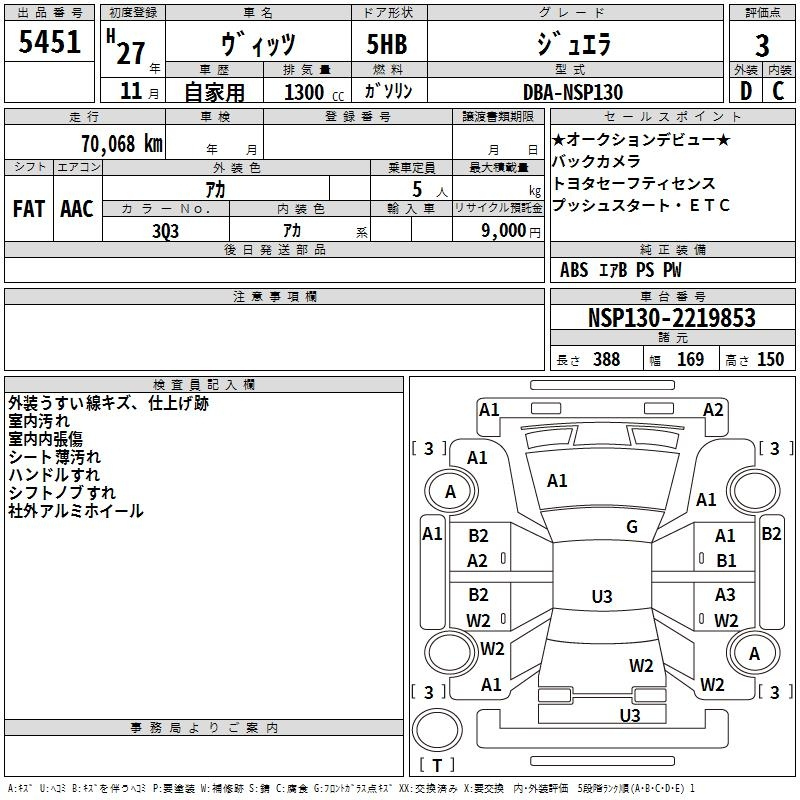Select vehicle history 自家用

(214, 92)
